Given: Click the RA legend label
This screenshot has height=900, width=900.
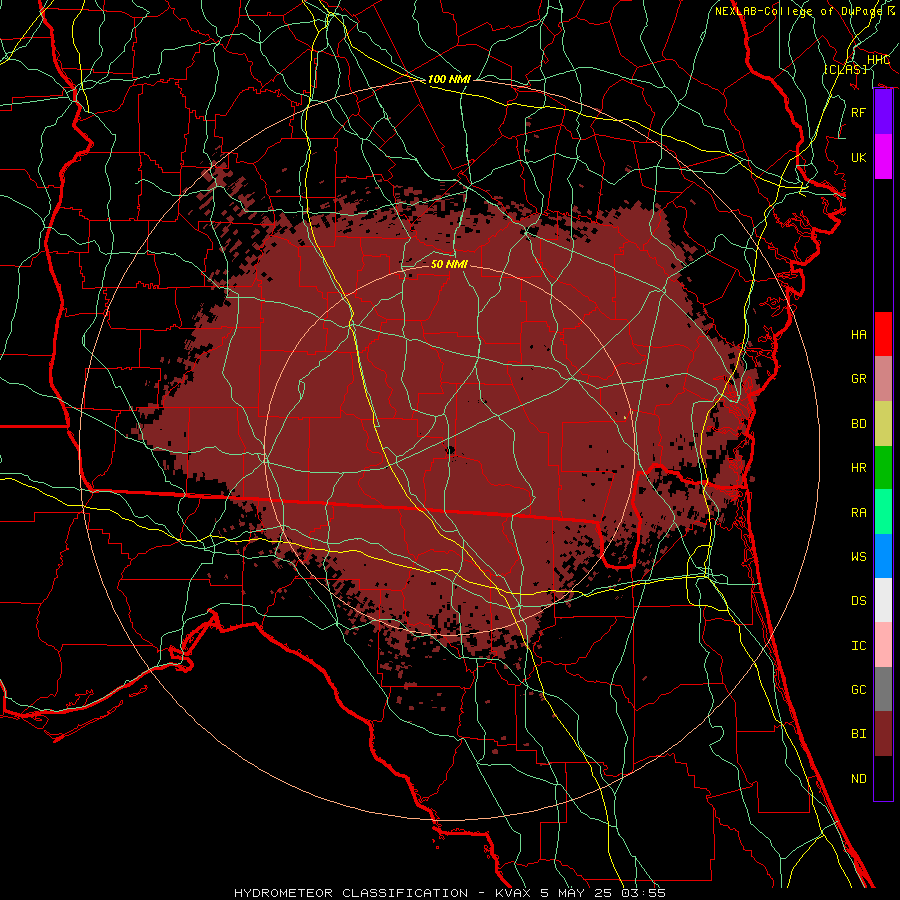Looking at the screenshot, I should pos(859,512).
